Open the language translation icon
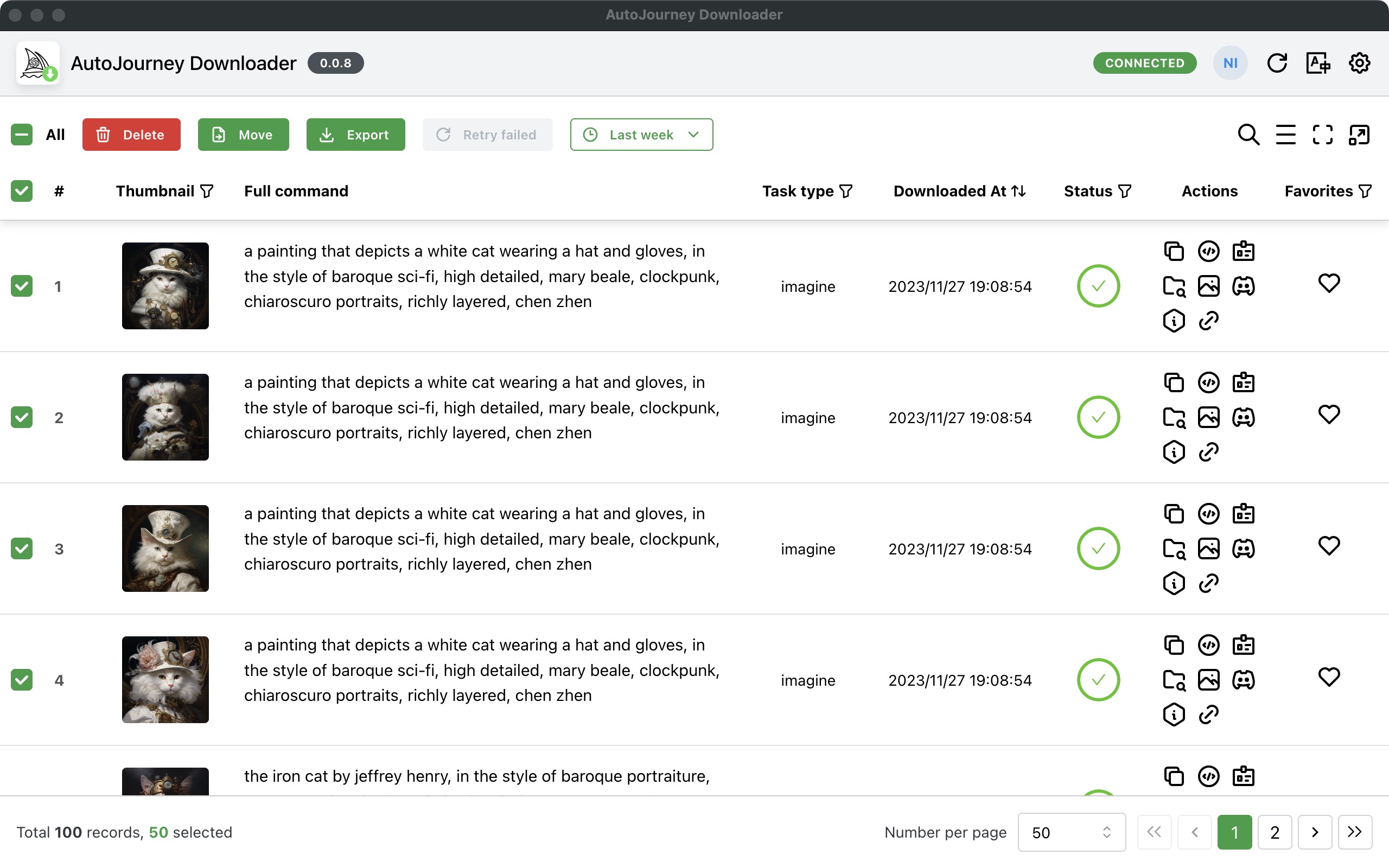Screen dimensions: 1389x868 pos(1318,63)
